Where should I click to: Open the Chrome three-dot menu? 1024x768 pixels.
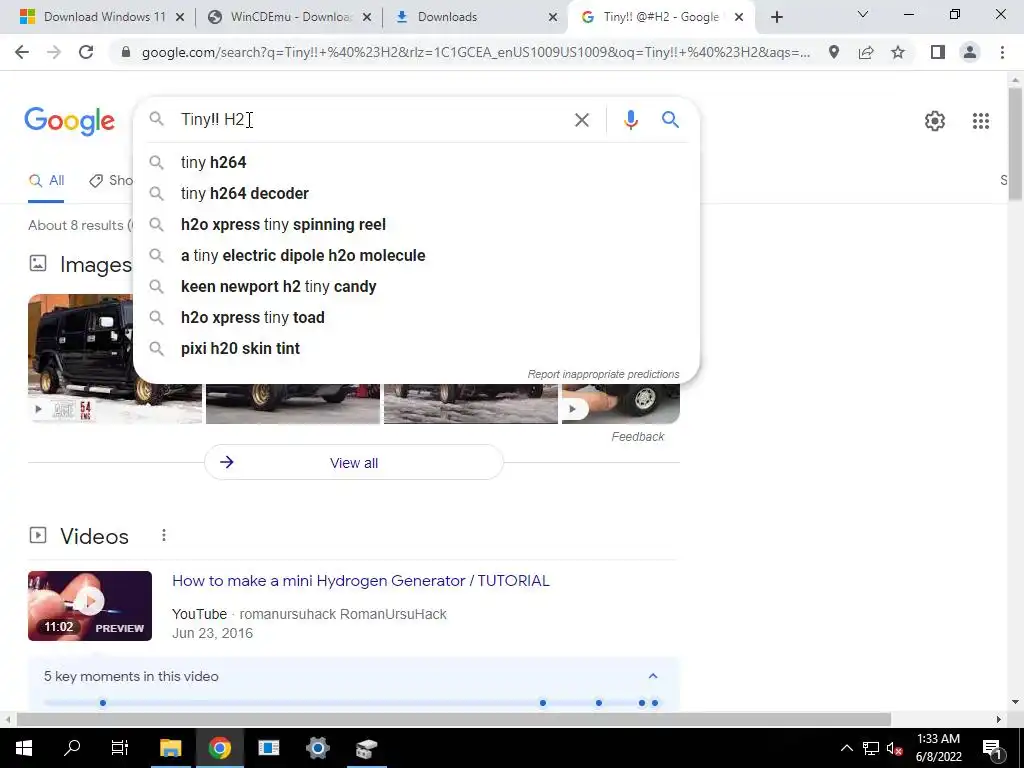1002,52
